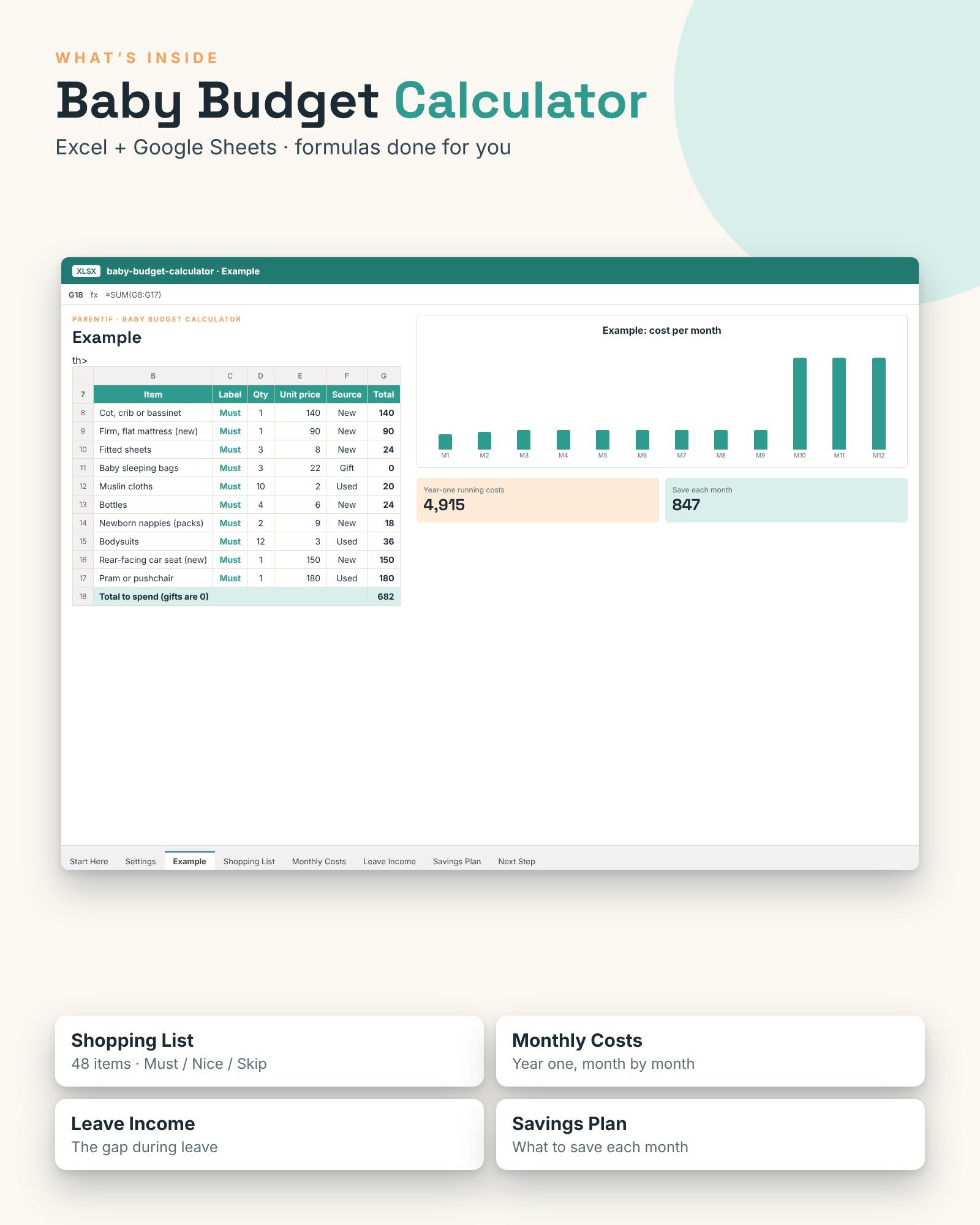Select the cell 'Firm, flat mattress (new)'
The width and height of the screenshot is (980, 1225).
click(153, 431)
